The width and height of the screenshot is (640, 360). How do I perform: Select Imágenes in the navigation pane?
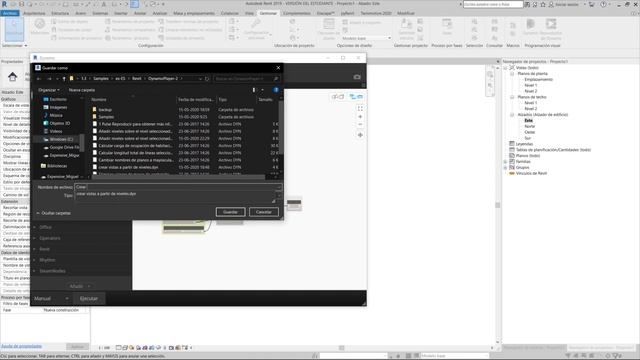pos(58,107)
